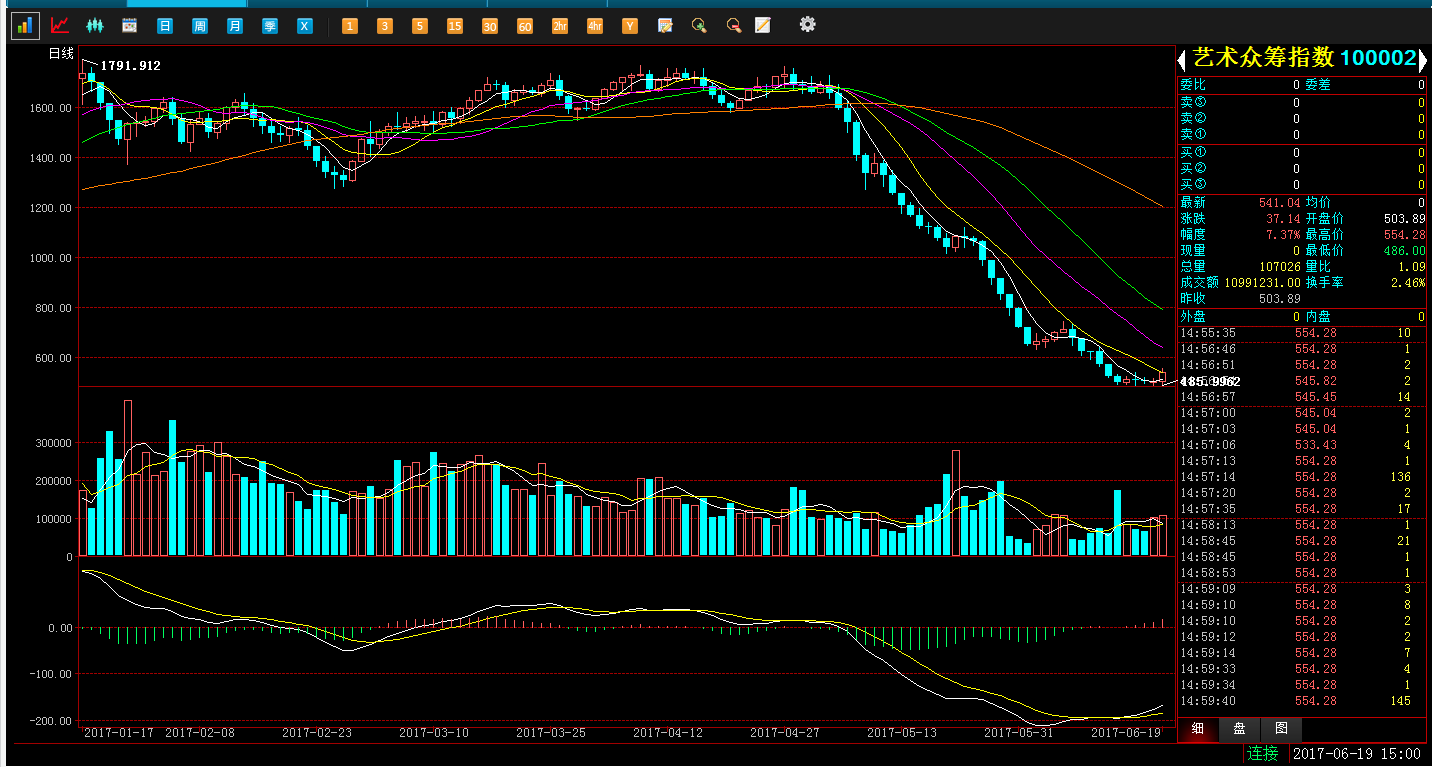
Task: Switch to the 图 tab
Action: pyautogui.click(x=1281, y=729)
